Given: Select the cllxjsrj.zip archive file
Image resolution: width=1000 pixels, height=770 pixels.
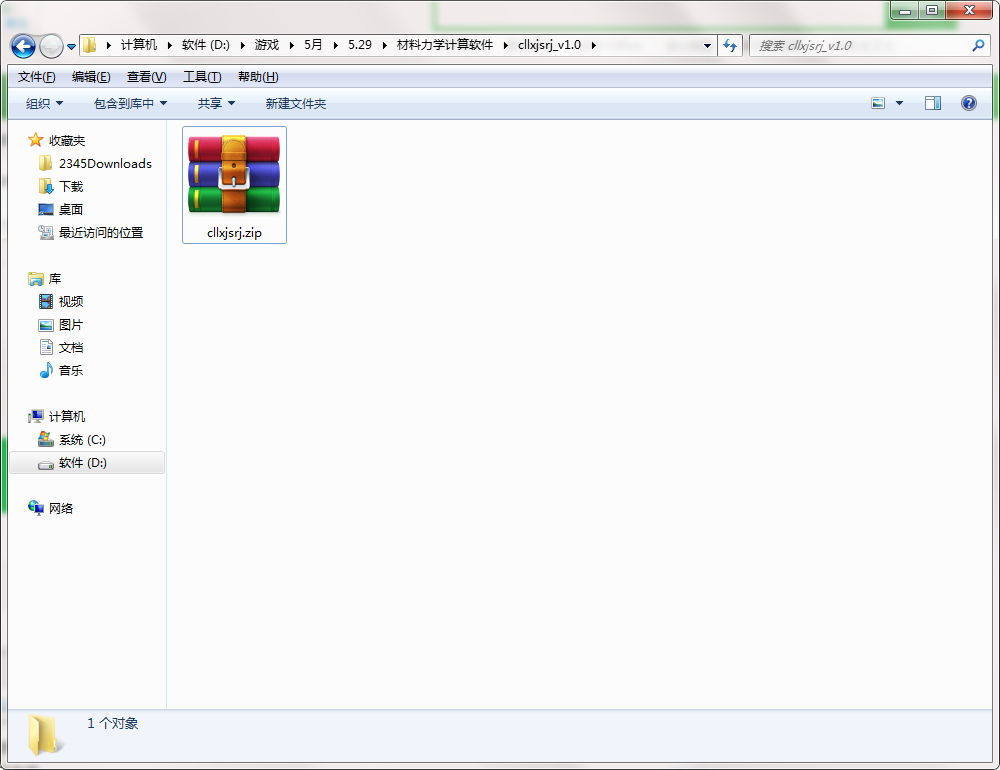Looking at the screenshot, I should (234, 185).
